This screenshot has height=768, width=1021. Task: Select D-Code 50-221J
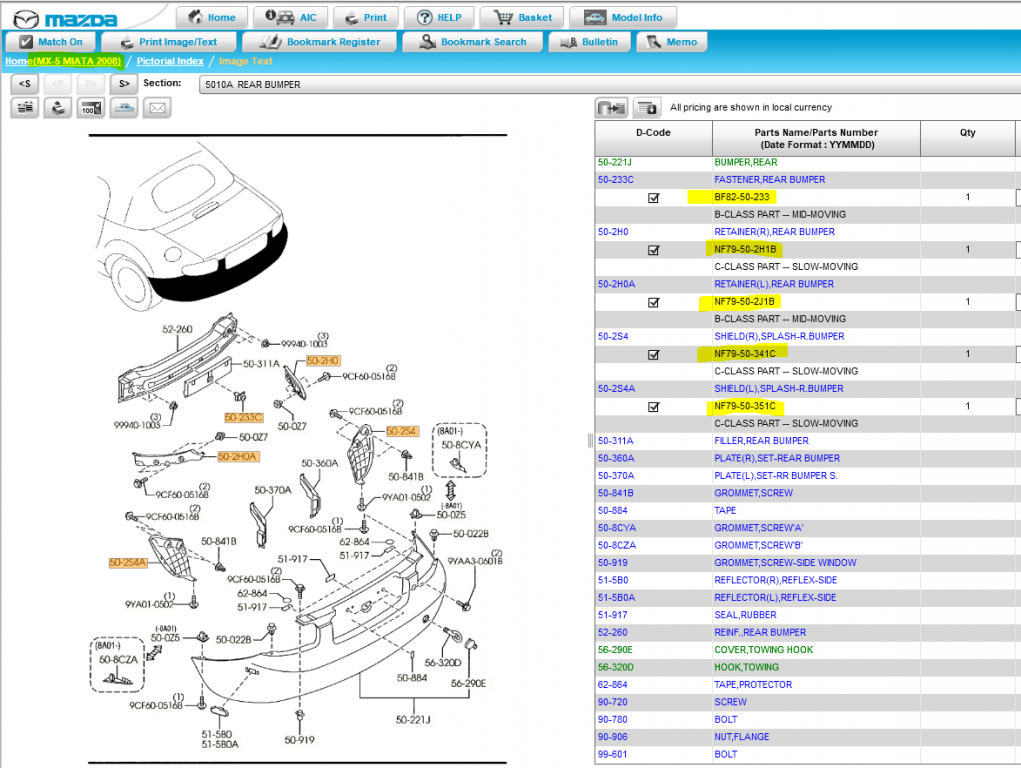pos(615,162)
